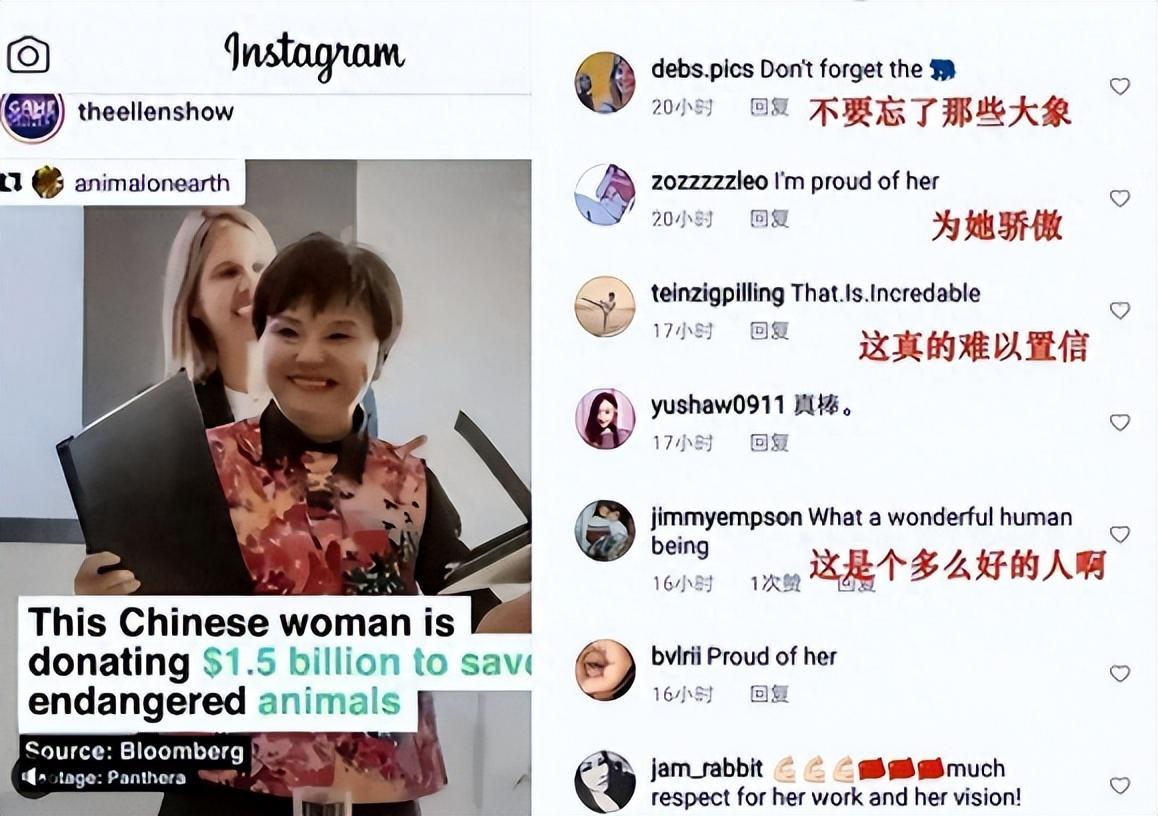The width and height of the screenshot is (1158, 816).
Task: Open theellenshow username link
Action: [156, 112]
